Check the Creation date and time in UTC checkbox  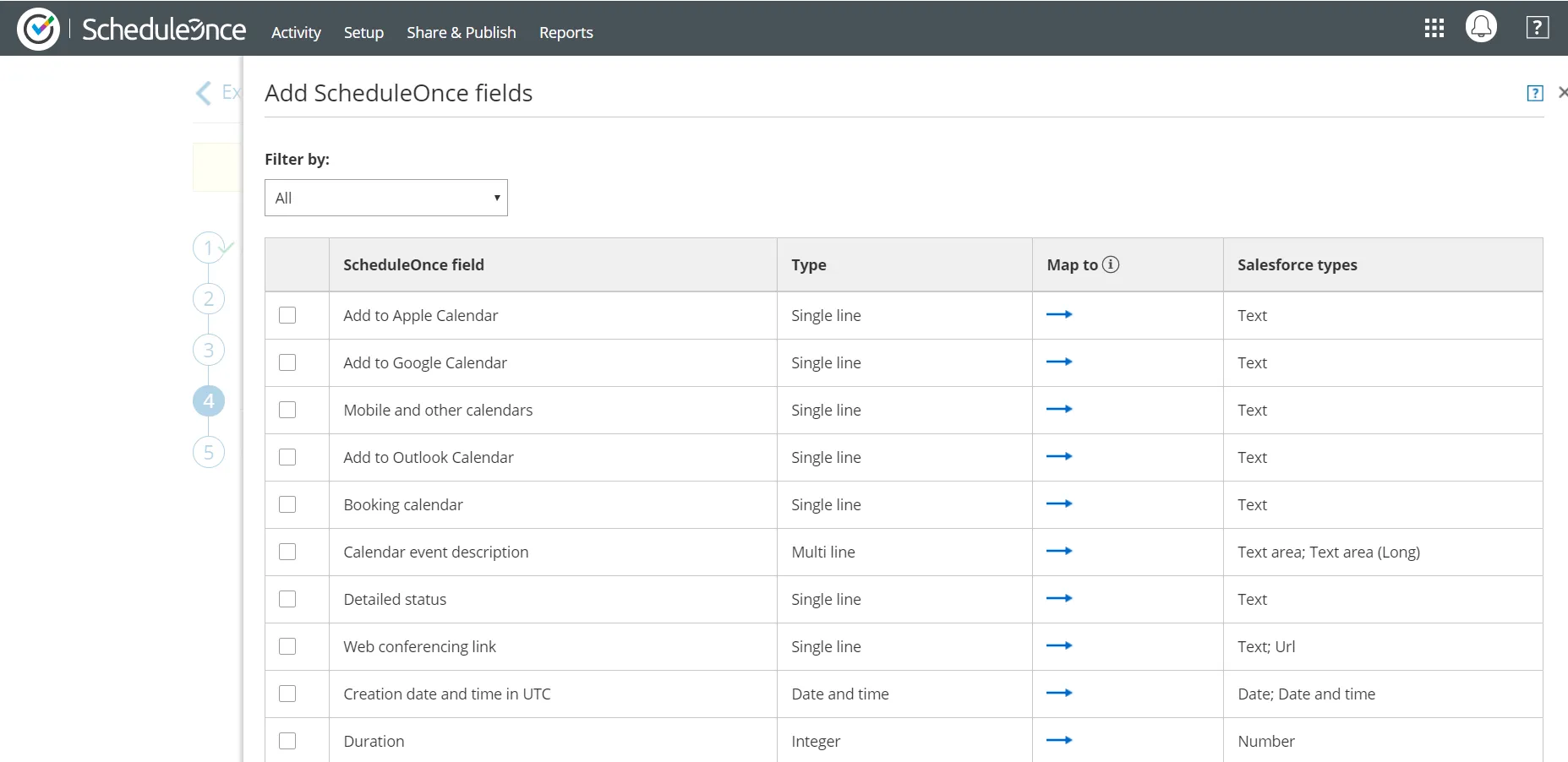coord(287,694)
